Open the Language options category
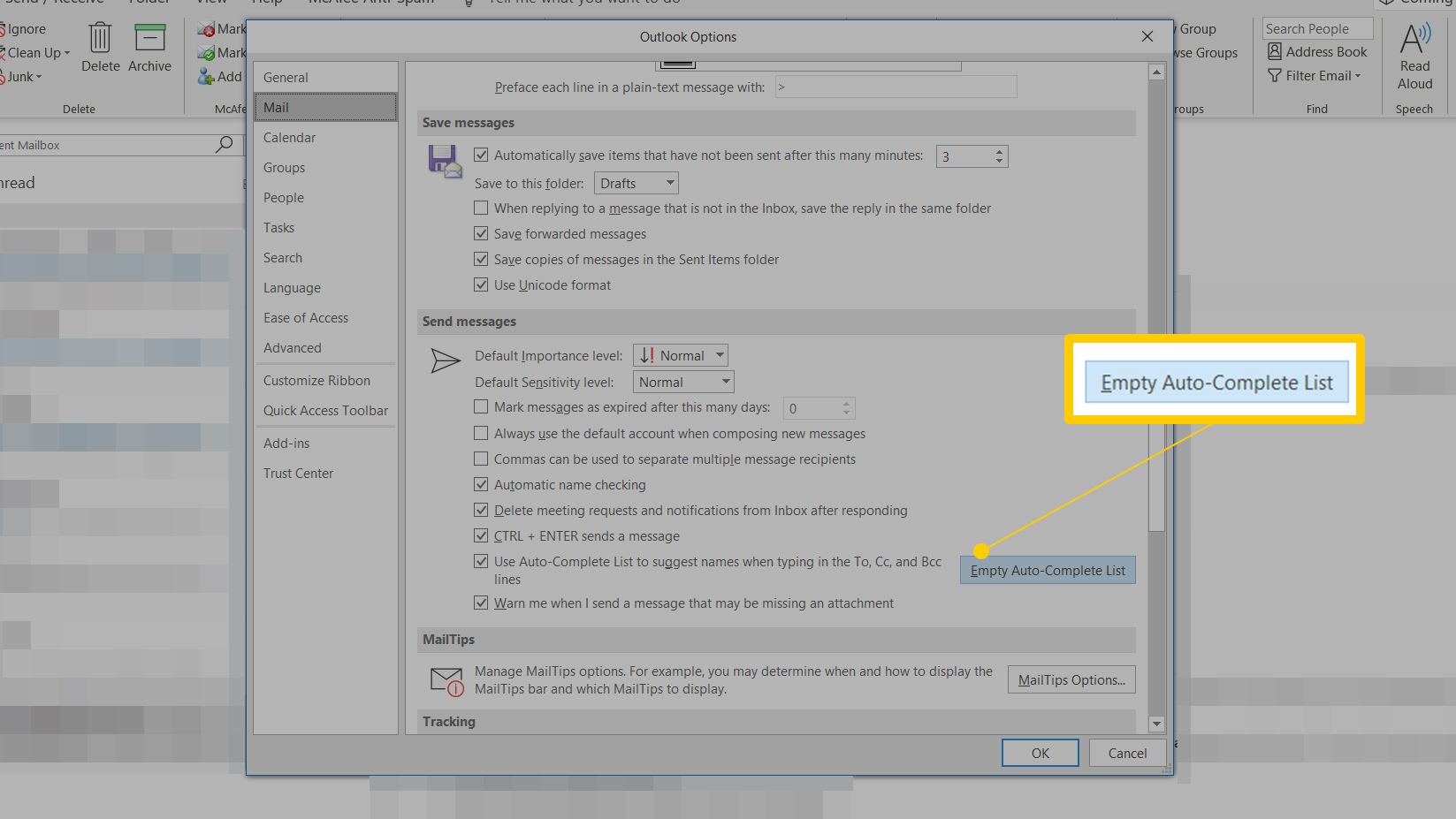This screenshot has width=1456, height=819. click(325, 288)
